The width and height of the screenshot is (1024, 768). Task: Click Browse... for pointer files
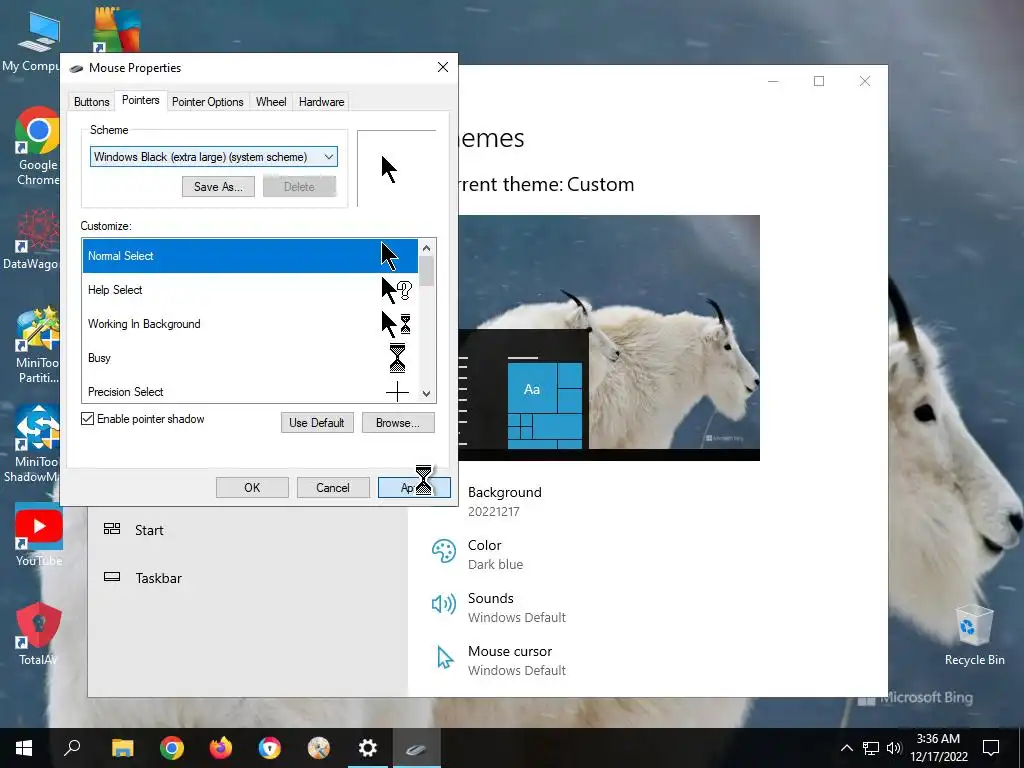click(398, 423)
